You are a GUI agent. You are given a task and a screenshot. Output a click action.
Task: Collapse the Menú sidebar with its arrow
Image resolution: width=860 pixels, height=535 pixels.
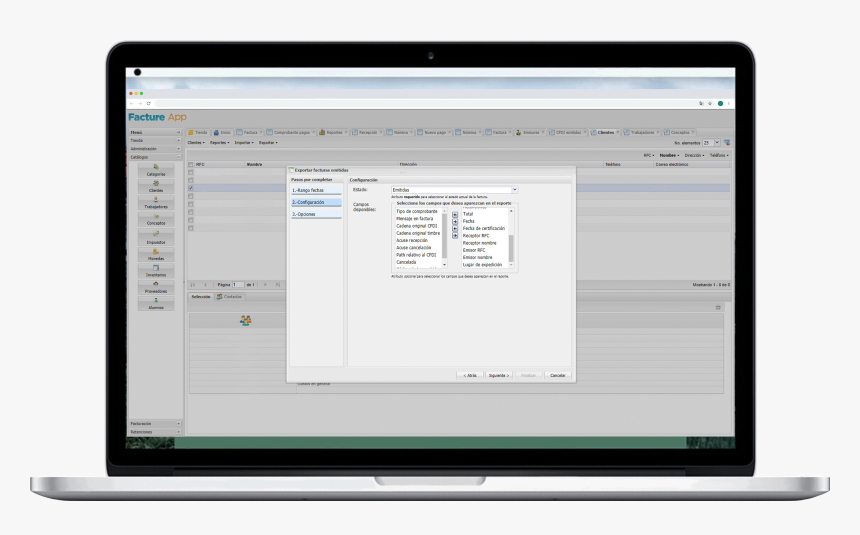tap(178, 132)
